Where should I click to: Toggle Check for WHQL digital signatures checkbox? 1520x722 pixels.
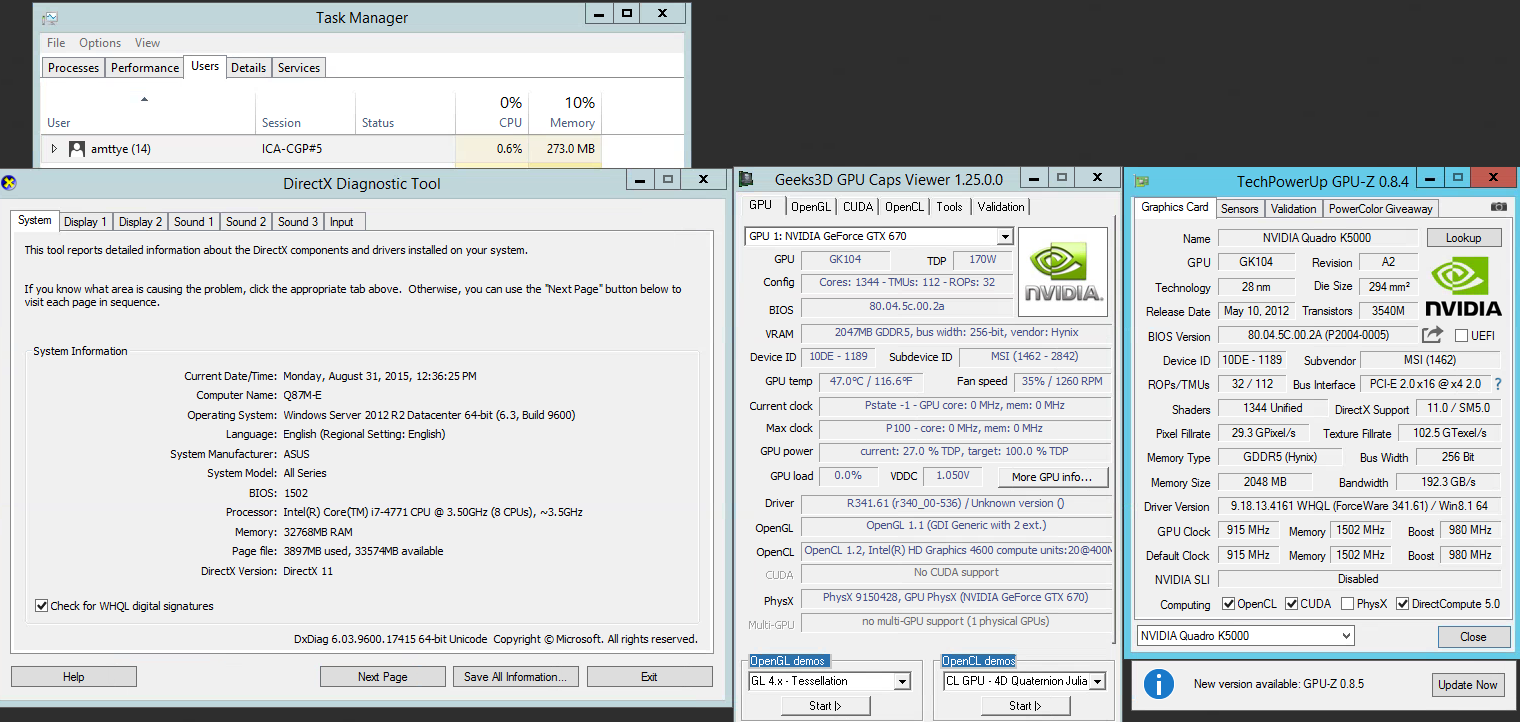tap(41, 606)
